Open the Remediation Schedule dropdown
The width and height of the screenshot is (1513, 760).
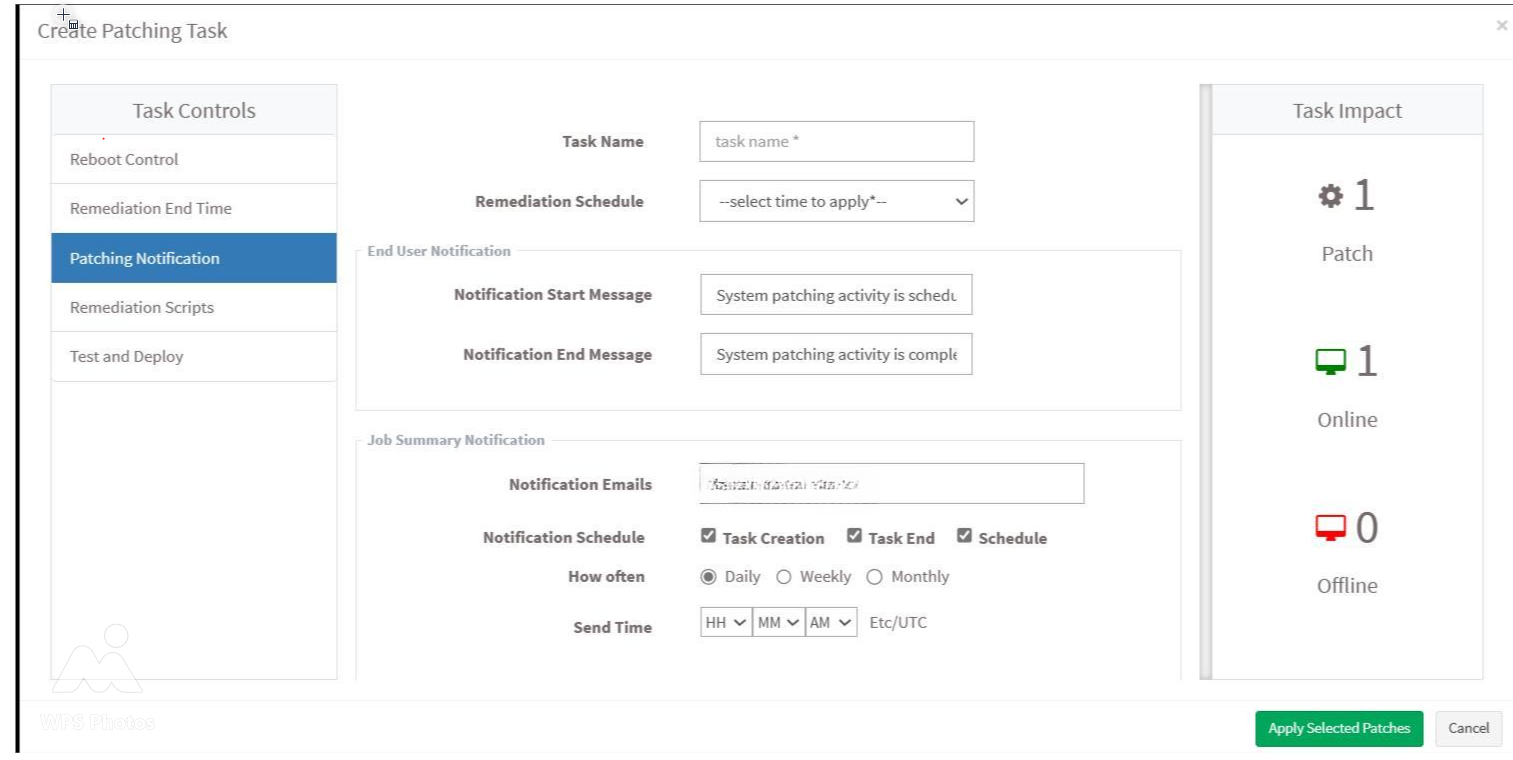[836, 202]
